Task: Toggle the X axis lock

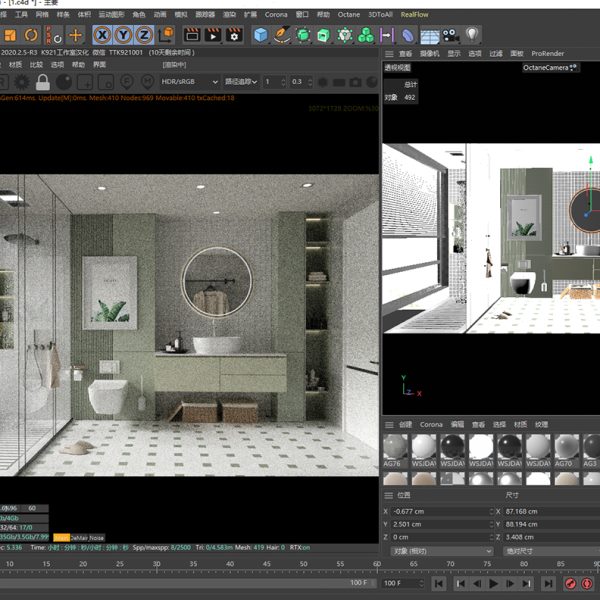Action: pyautogui.click(x=102, y=35)
